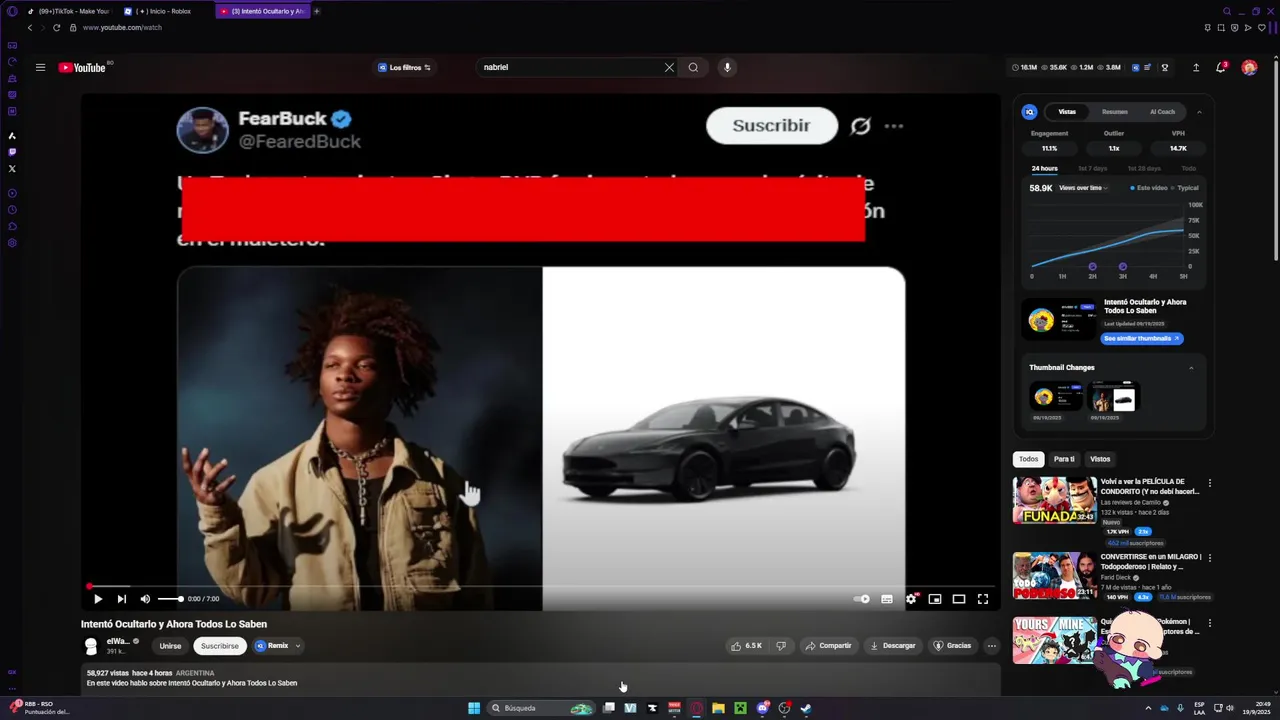Like the video with 6.5 K
The width and height of the screenshot is (1280, 720).
pyautogui.click(x=746, y=646)
